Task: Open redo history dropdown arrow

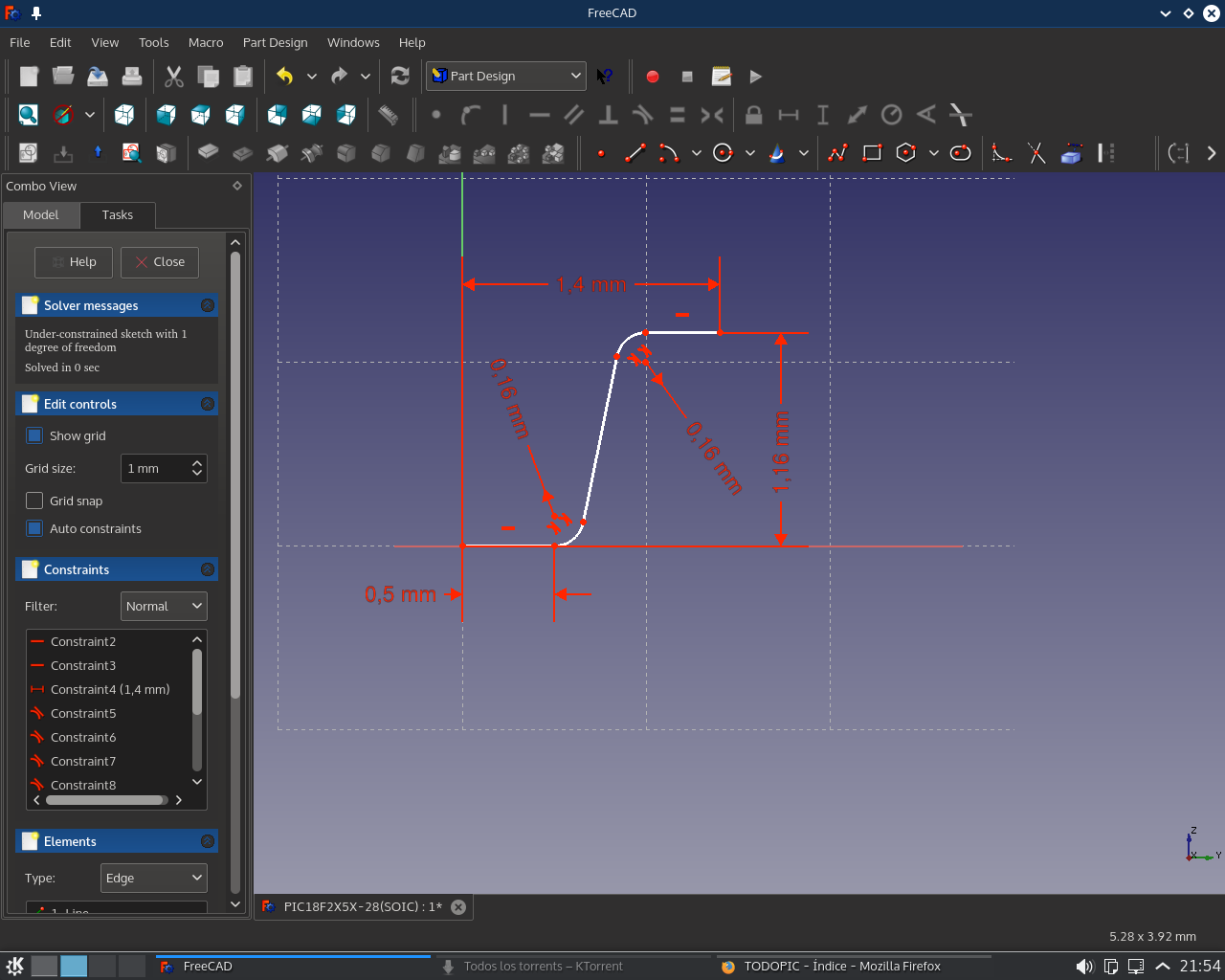Action: click(x=366, y=77)
